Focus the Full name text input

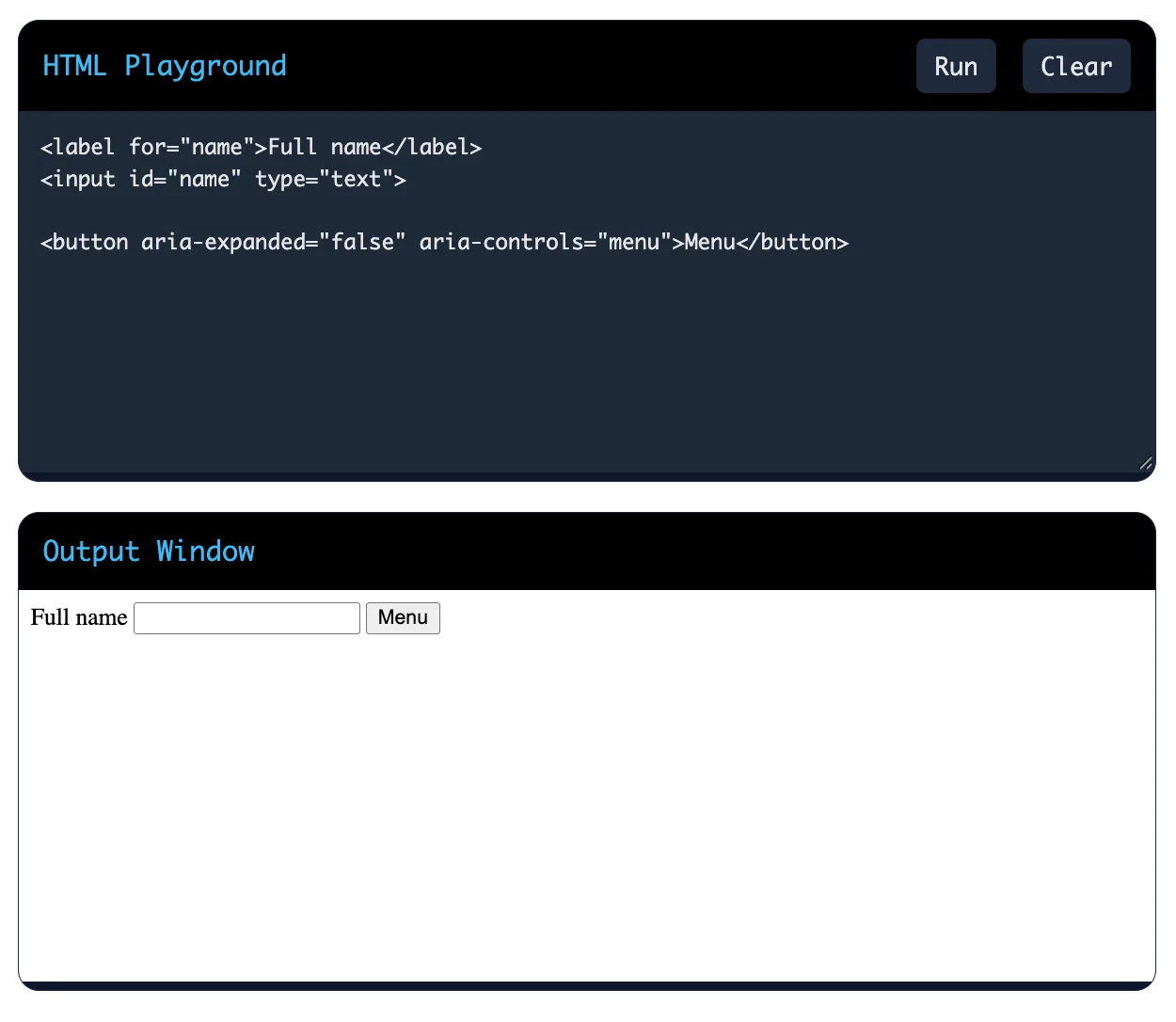point(247,618)
